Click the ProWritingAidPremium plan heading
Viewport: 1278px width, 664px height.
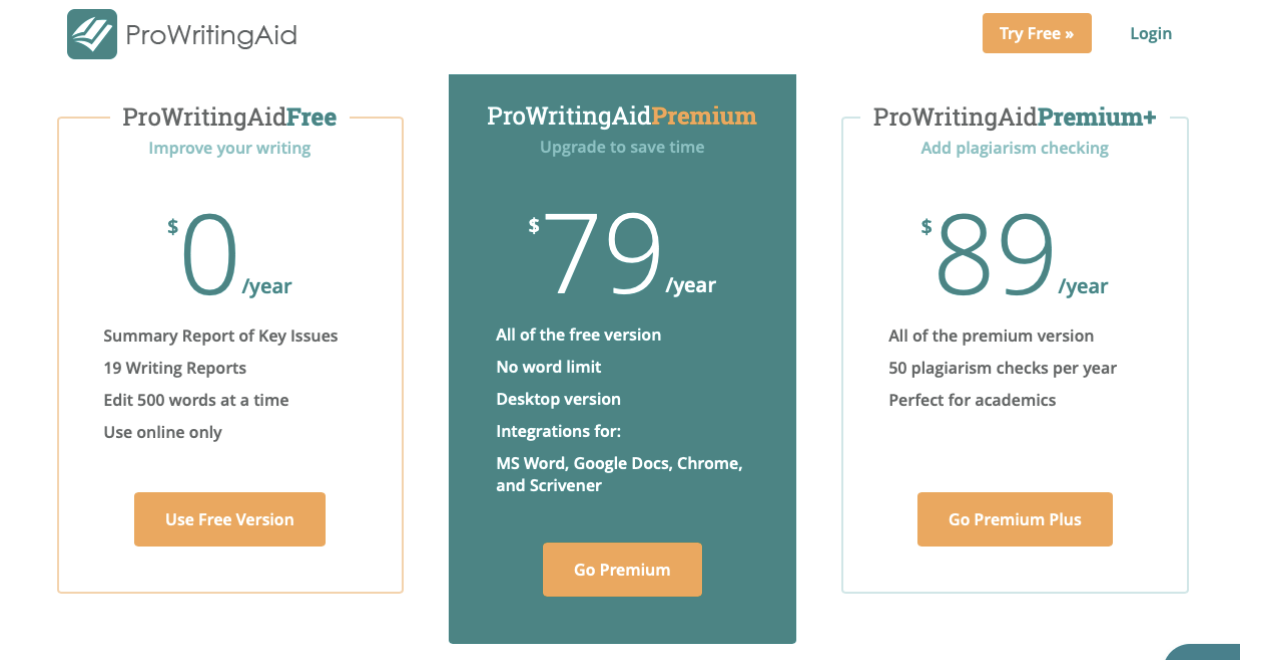click(x=621, y=117)
